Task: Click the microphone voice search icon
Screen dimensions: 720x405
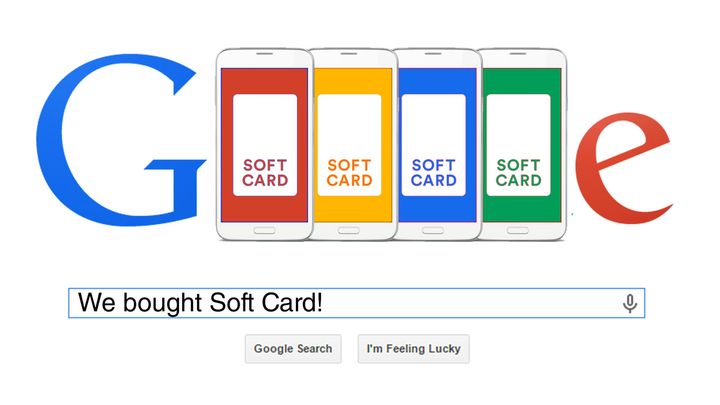Action: click(x=630, y=304)
